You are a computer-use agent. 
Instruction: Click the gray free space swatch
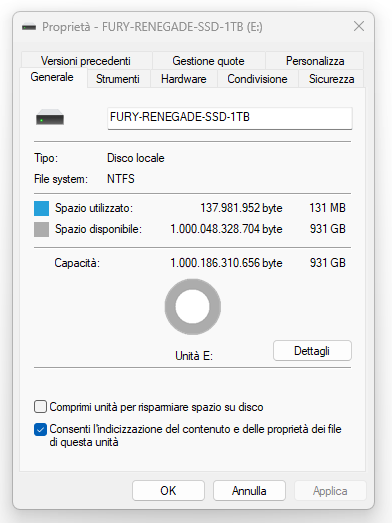(41, 229)
